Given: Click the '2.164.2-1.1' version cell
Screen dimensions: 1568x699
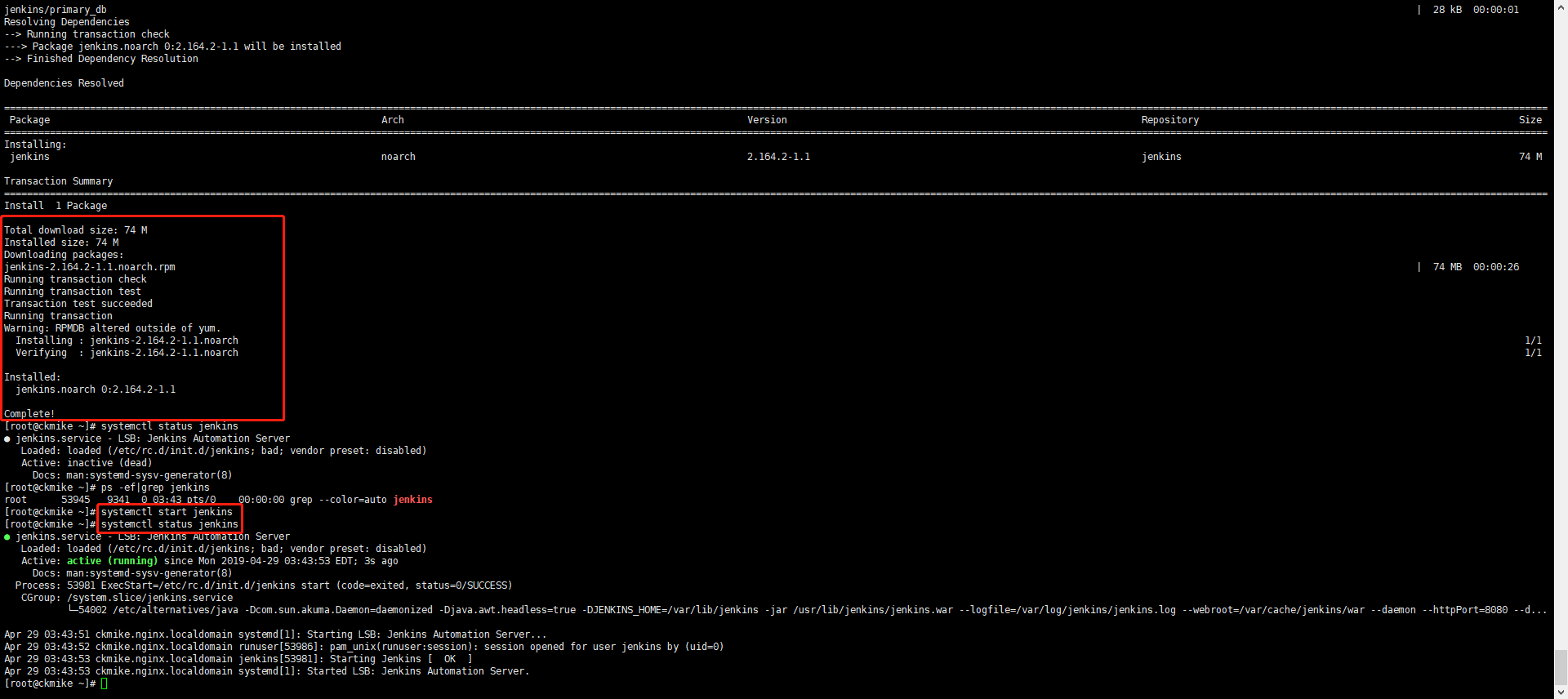Looking at the screenshot, I should (x=778, y=157).
